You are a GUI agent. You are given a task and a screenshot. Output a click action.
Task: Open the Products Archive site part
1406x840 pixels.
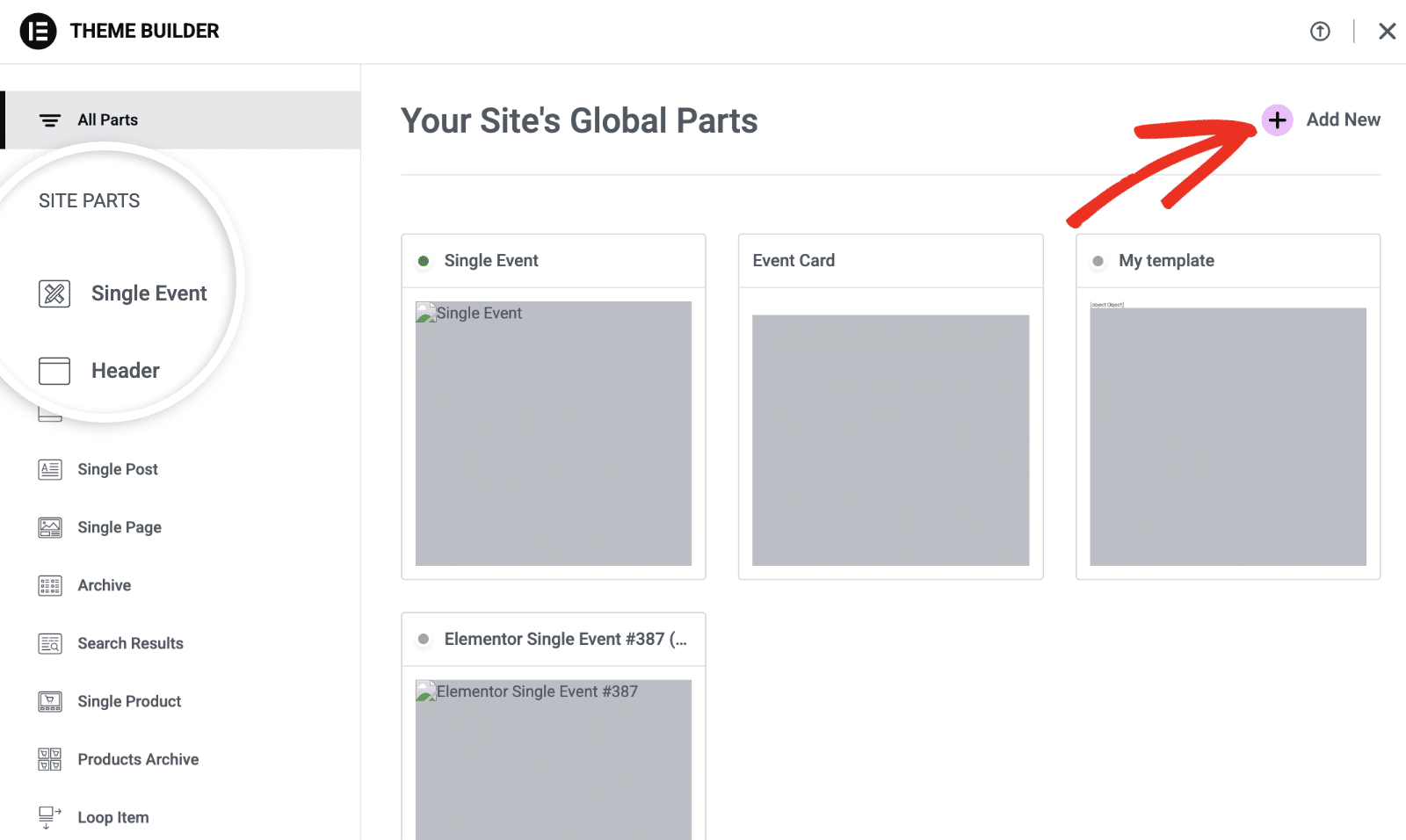pyautogui.click(x=138, y=759)
